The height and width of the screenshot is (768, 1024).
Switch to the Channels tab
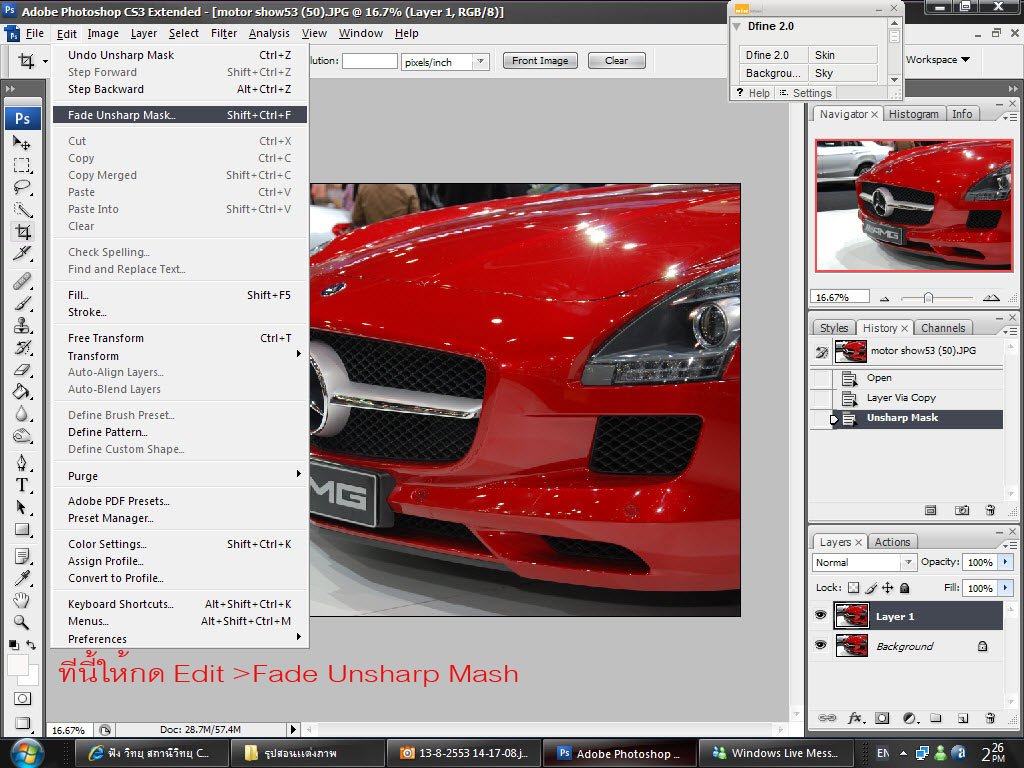click(x=942, y=328)
